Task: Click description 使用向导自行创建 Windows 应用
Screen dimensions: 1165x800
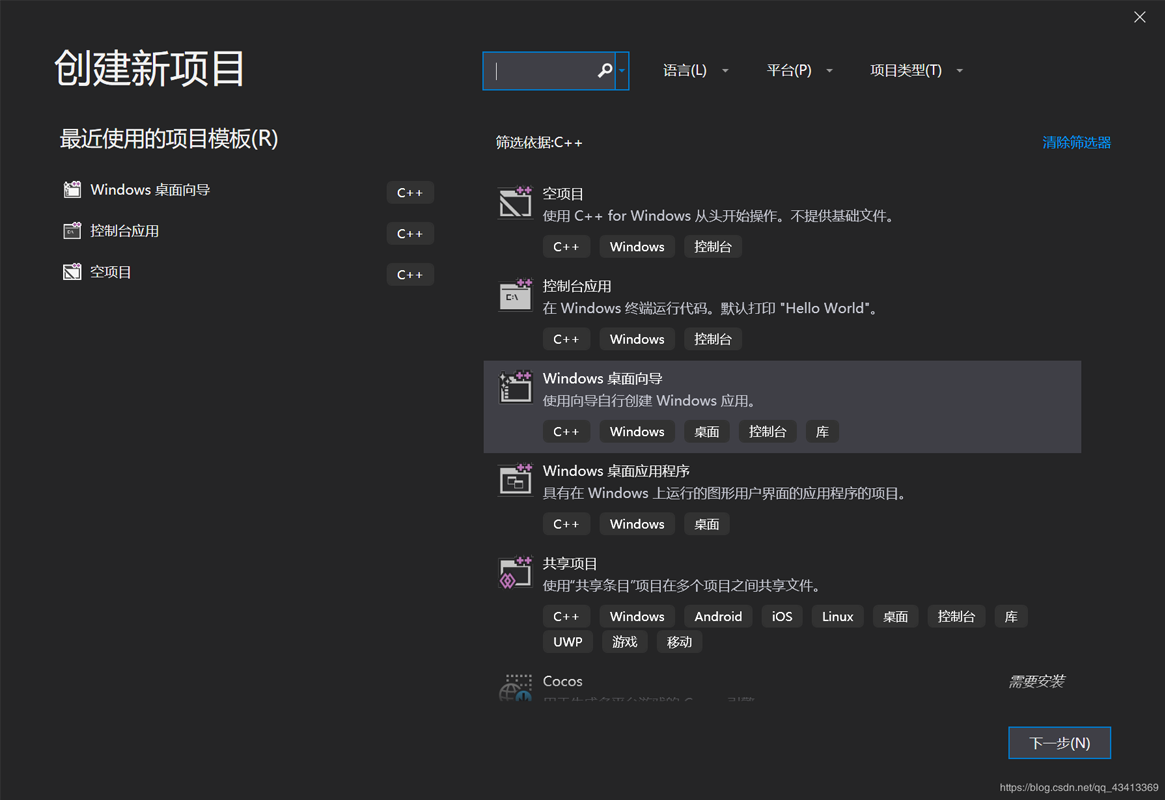Action: click(652, 401)
